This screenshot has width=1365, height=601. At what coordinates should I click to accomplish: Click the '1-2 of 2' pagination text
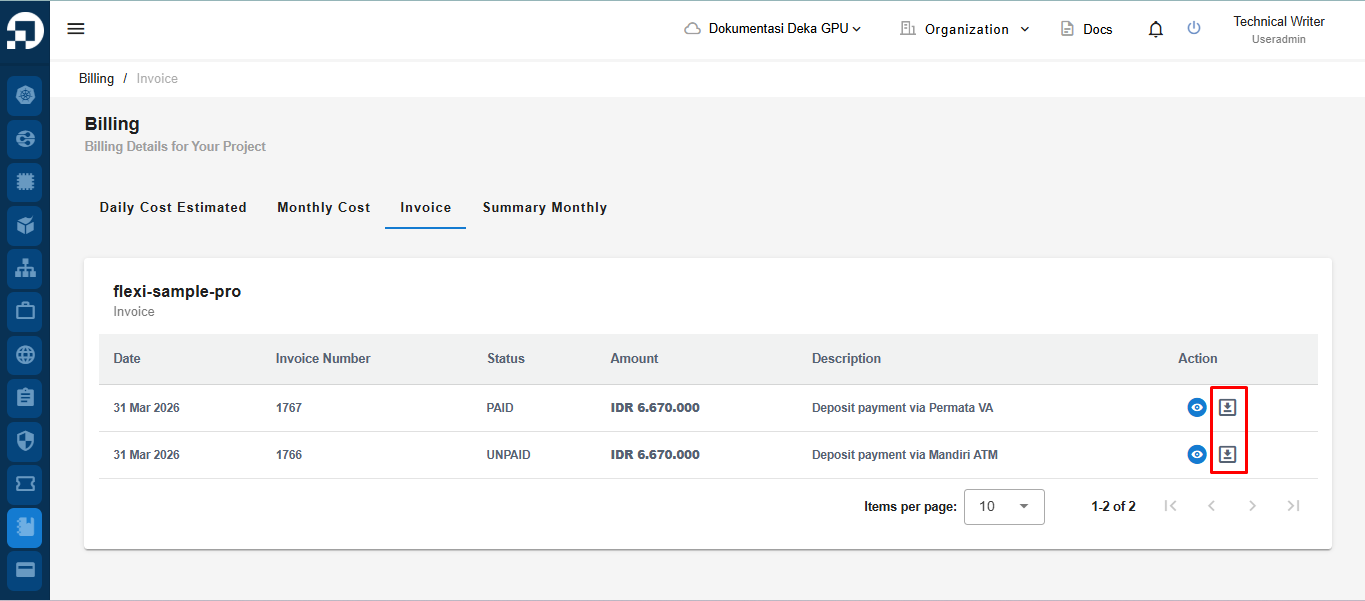(1114, 507)
